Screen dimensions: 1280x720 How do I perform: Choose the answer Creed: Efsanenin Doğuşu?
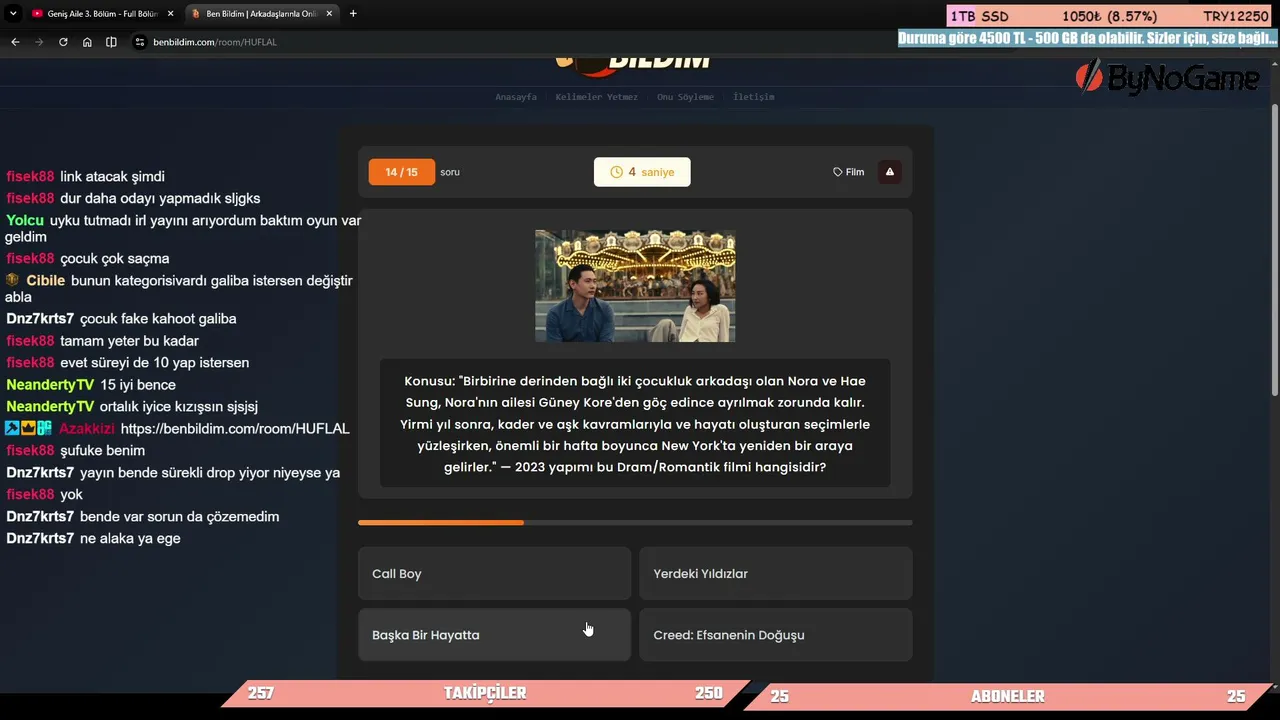(776, 635)
